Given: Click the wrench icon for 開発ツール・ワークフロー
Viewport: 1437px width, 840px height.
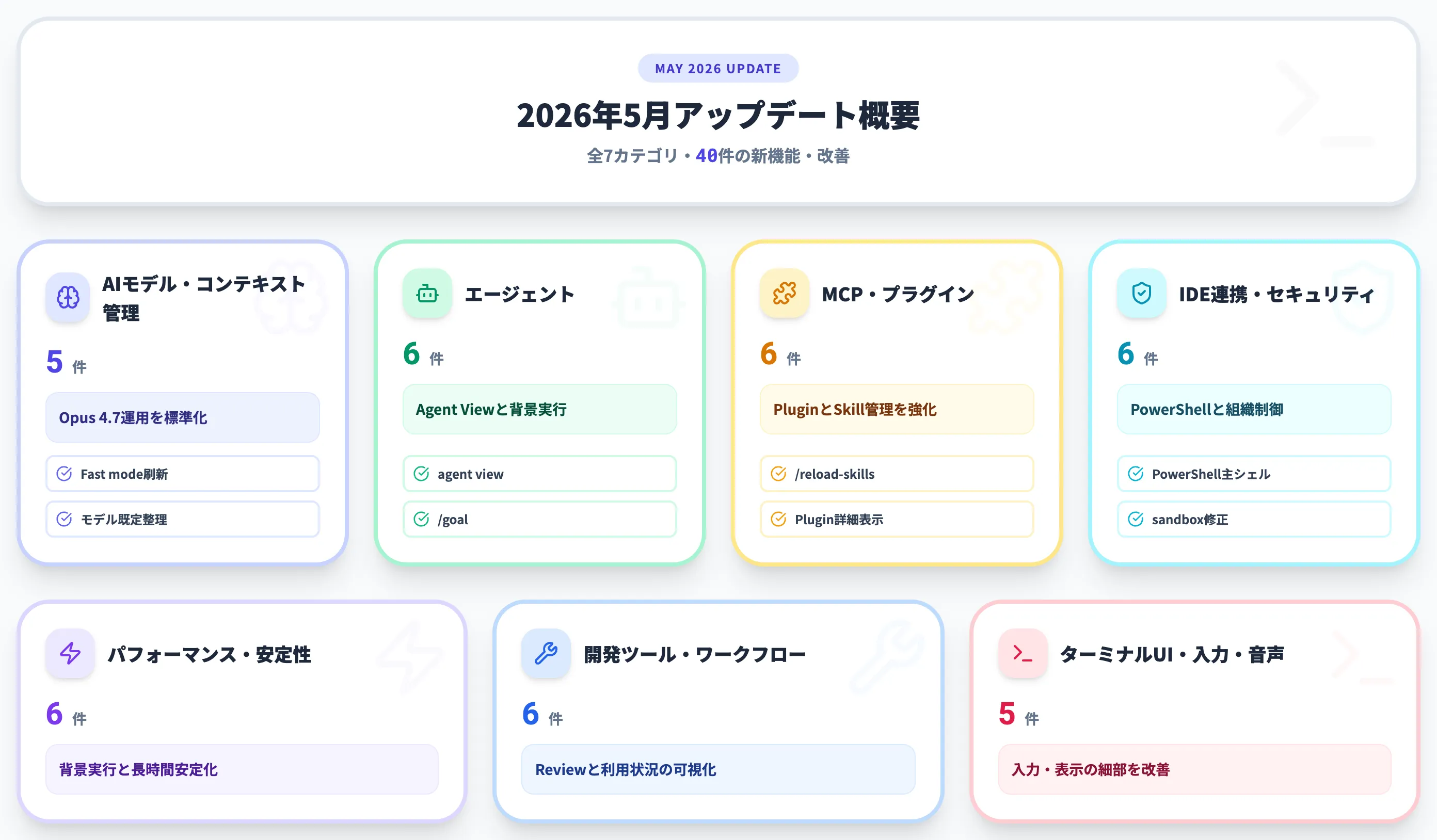Looking at the screenshot, I should click(546, 654).
